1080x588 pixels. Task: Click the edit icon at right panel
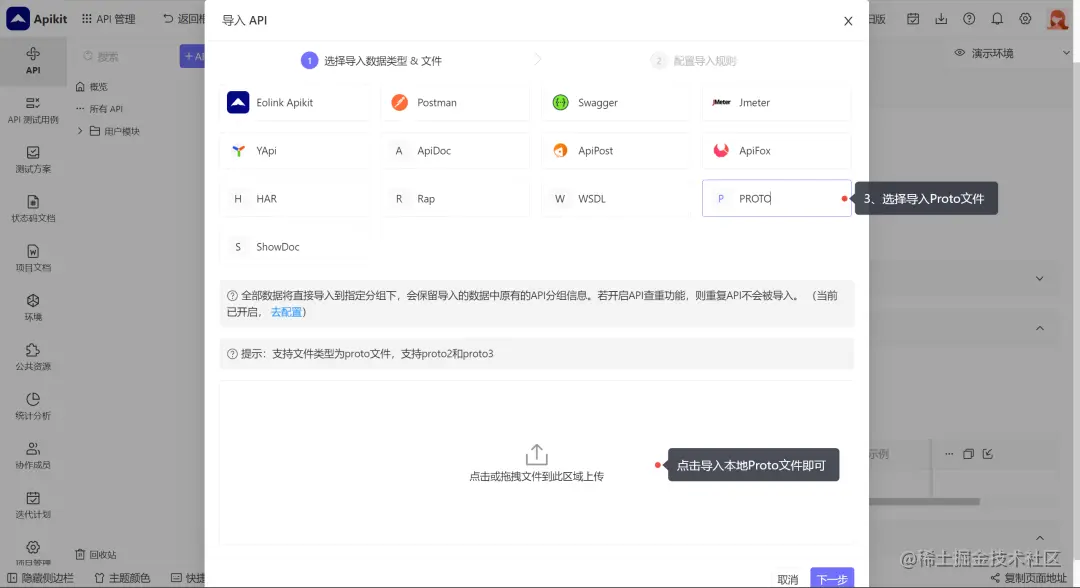point(988,454)
